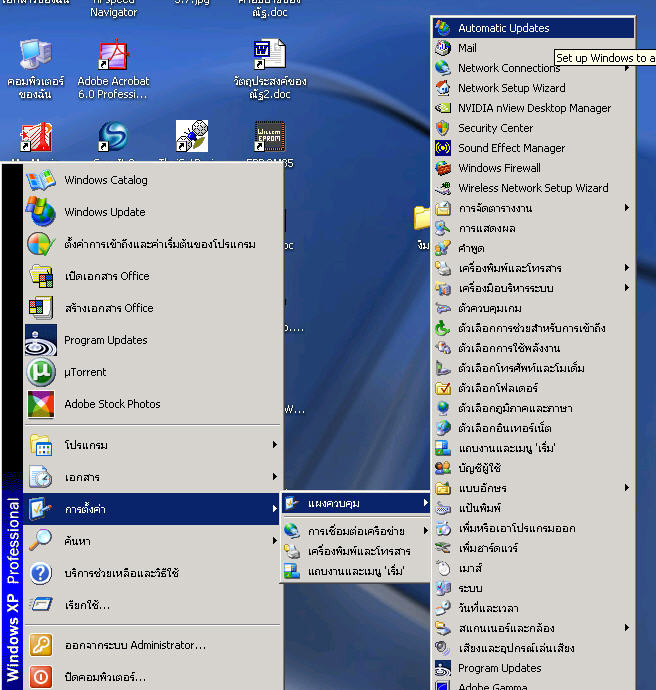Expand the โปรแกรม programs submenu arrow
Screen dimensions: 656x690
point(275,444)
